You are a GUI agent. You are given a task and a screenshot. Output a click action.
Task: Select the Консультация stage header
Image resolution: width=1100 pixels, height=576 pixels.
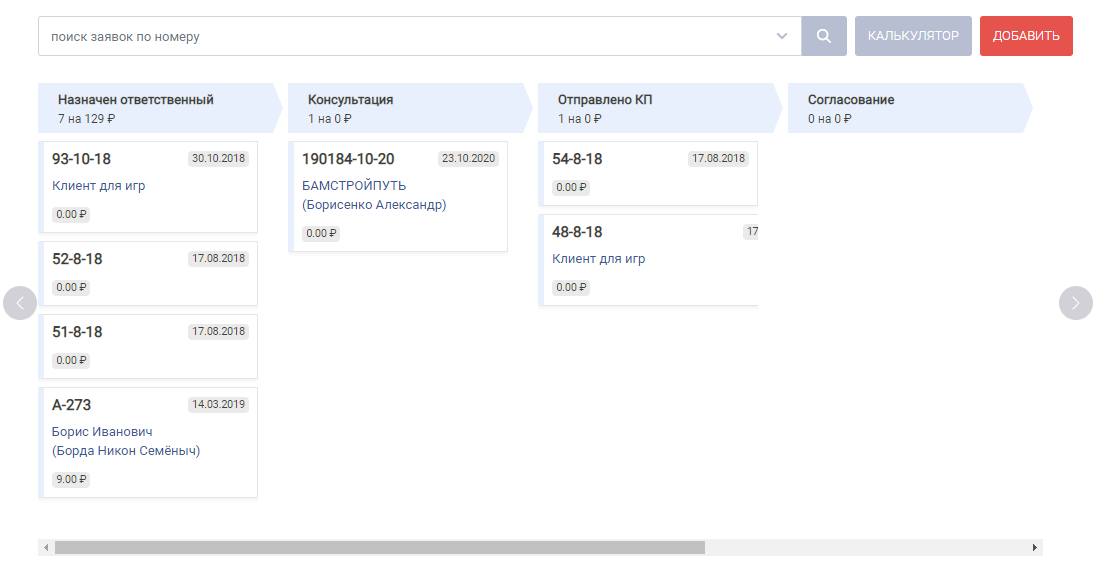click(410, 108)
